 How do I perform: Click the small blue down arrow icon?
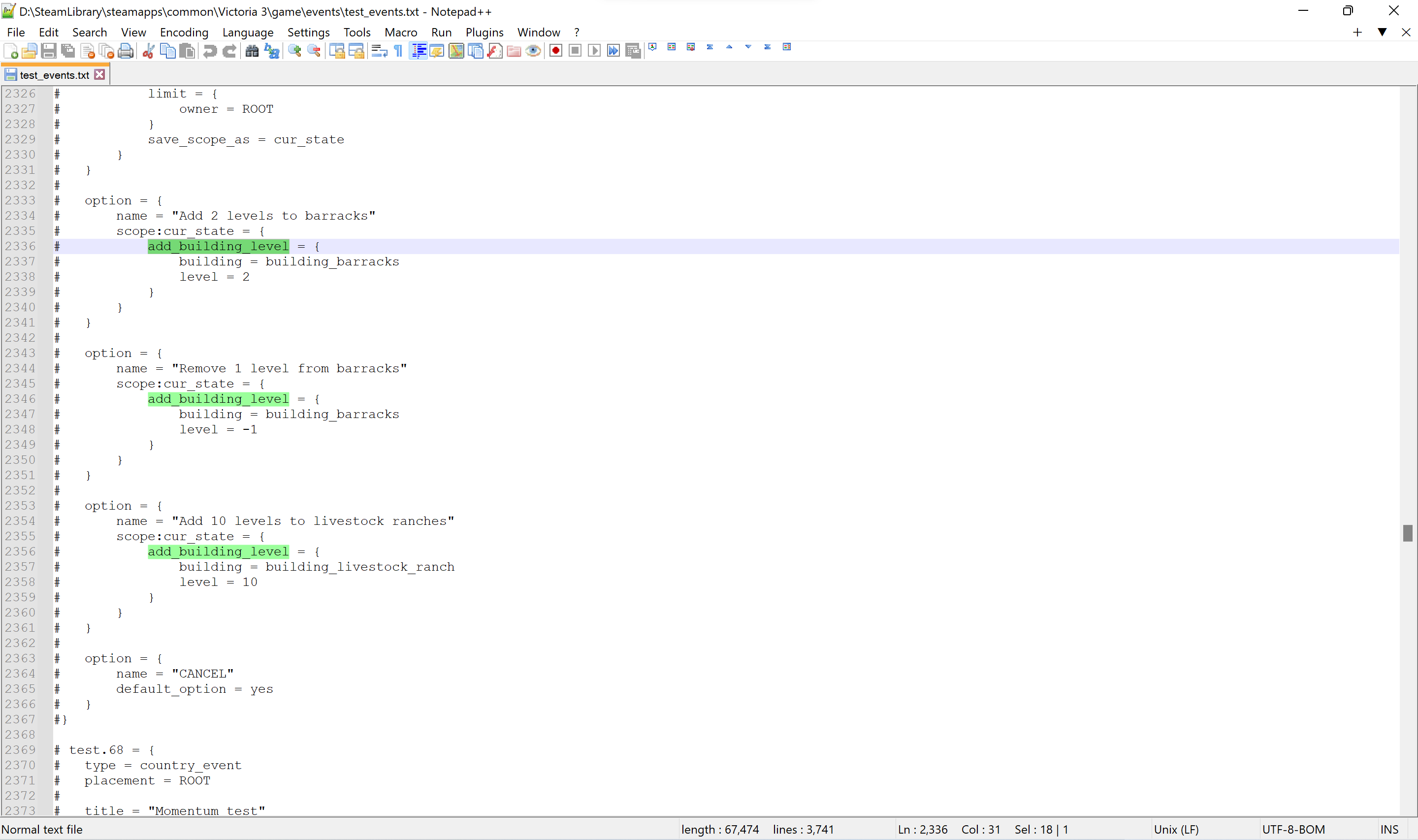pyautogui.click(x=748, y=47)
